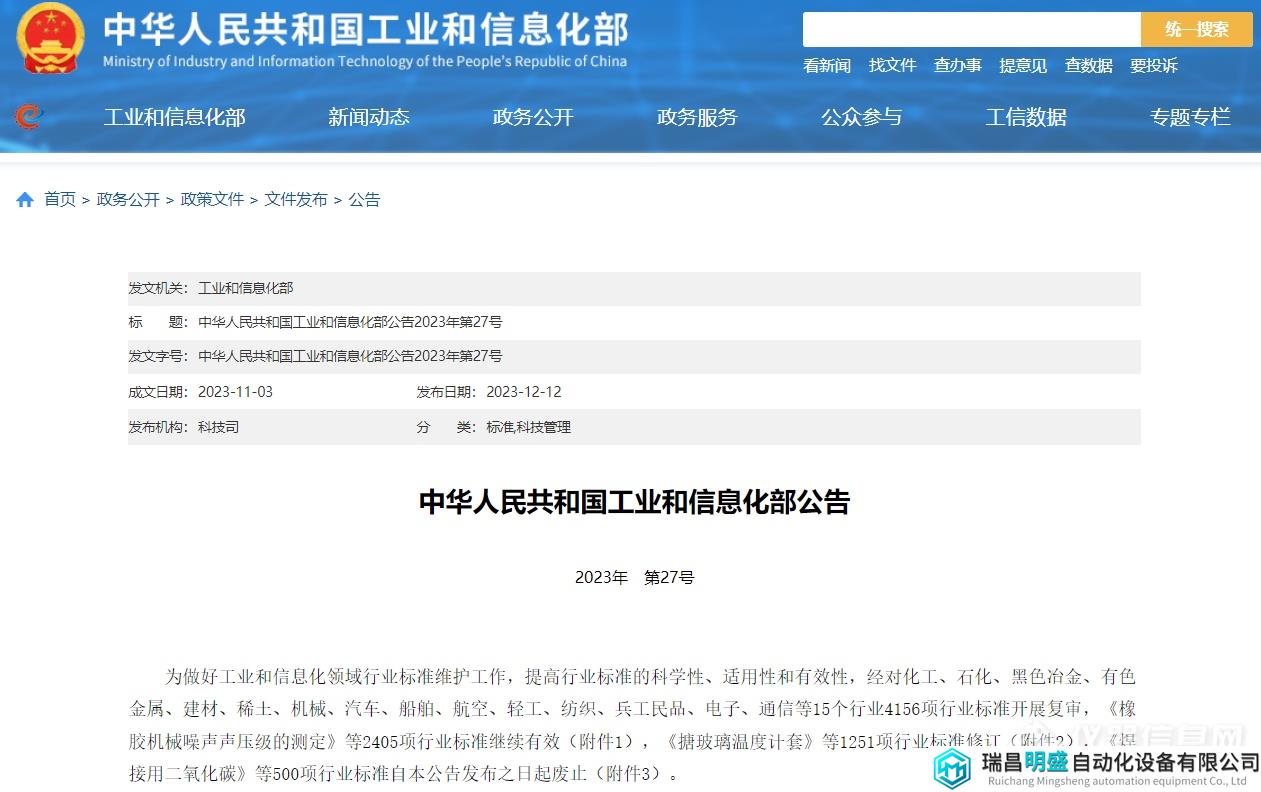This screenshot has height=792, width=1261.
Task: Switch to the 新闻动态 menu item
Action: [369, 117]
